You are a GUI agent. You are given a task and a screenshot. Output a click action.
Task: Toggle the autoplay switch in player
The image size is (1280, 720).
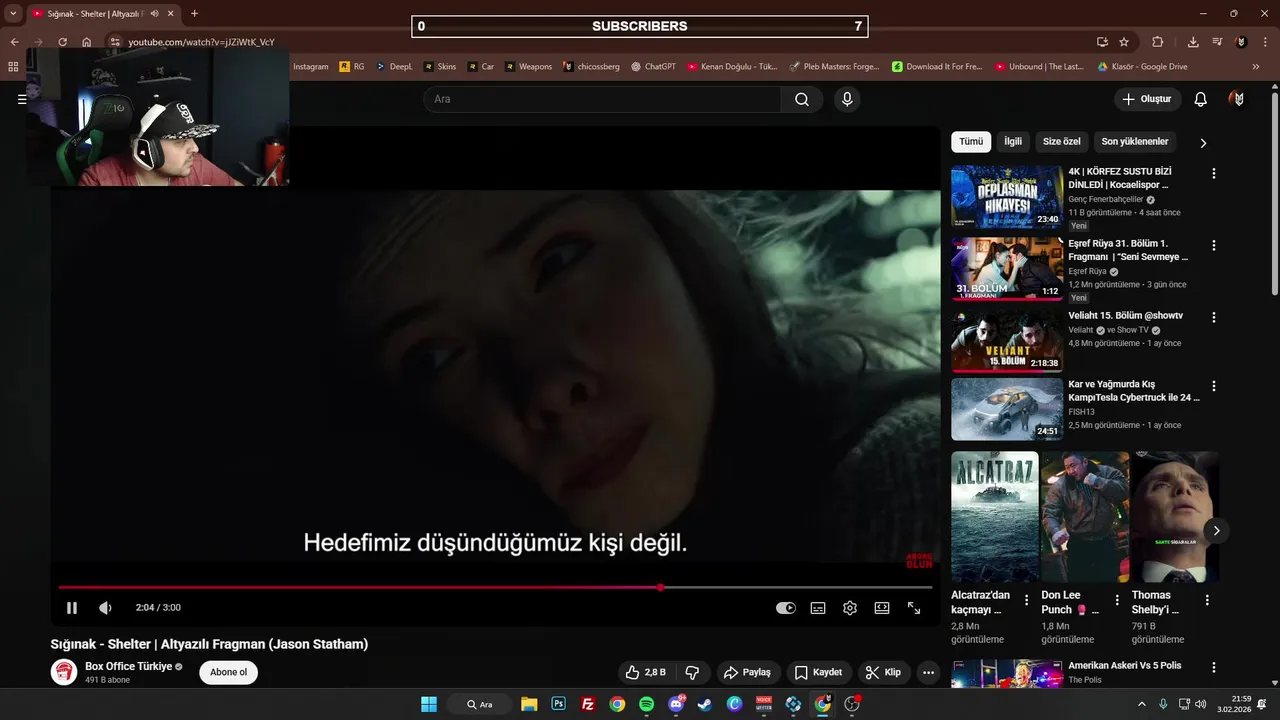click(x=786, y=608)
